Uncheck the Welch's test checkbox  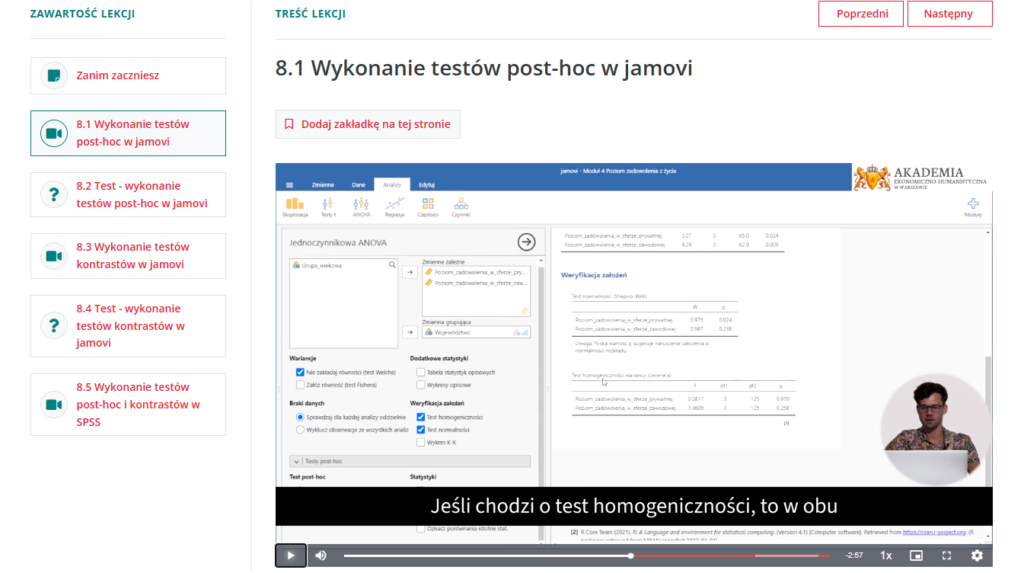pos(300,372)
